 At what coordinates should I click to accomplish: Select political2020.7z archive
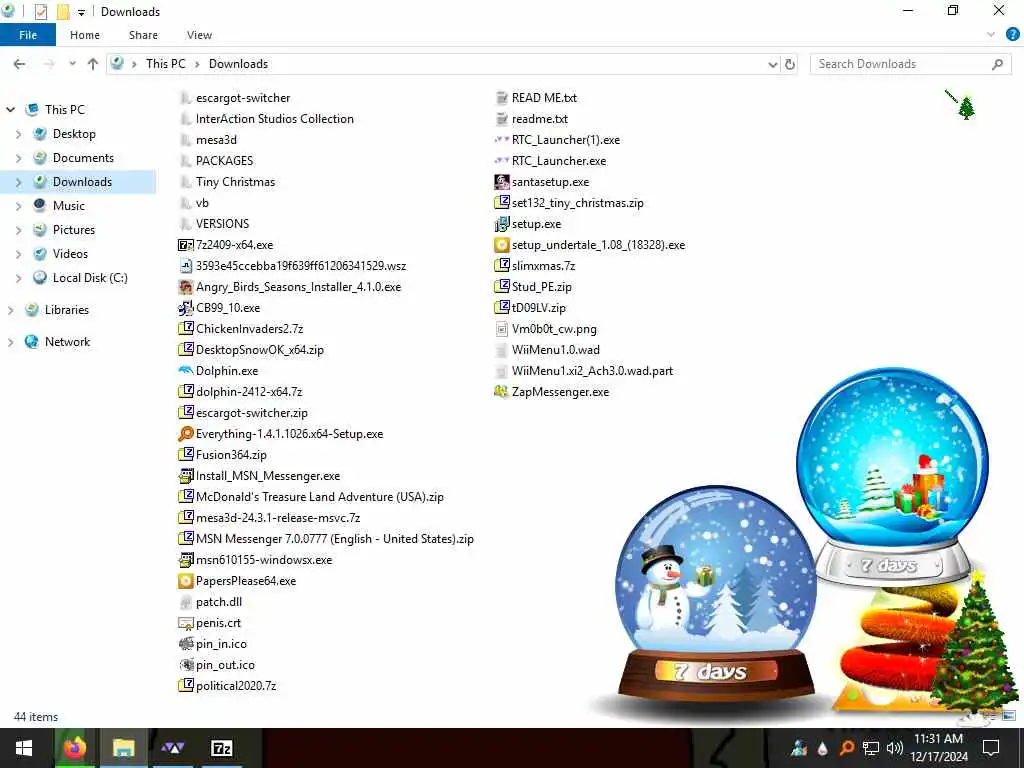tap(236, 686)
